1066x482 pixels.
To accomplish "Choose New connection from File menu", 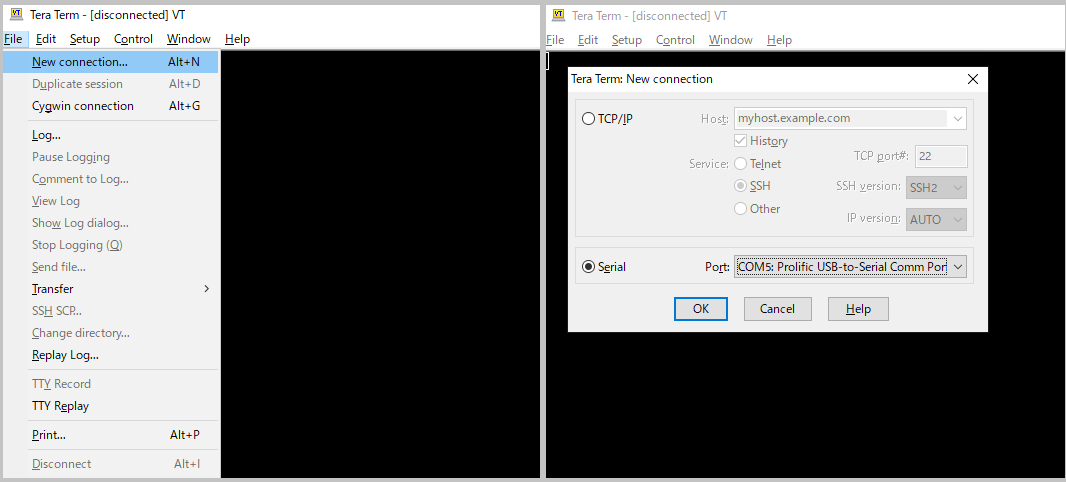I will 80,62.
